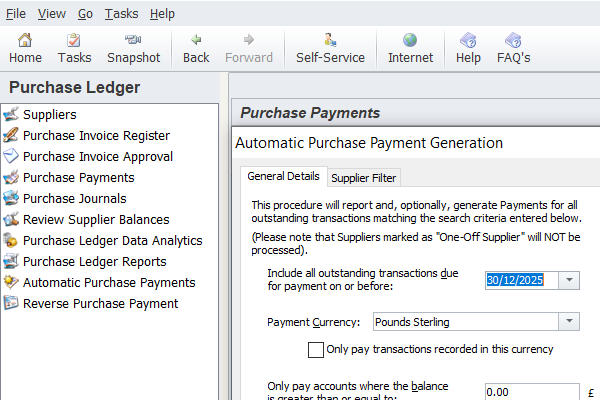
Task: Open Automatic Purchase Payments label
Action: tap(109, 282)
